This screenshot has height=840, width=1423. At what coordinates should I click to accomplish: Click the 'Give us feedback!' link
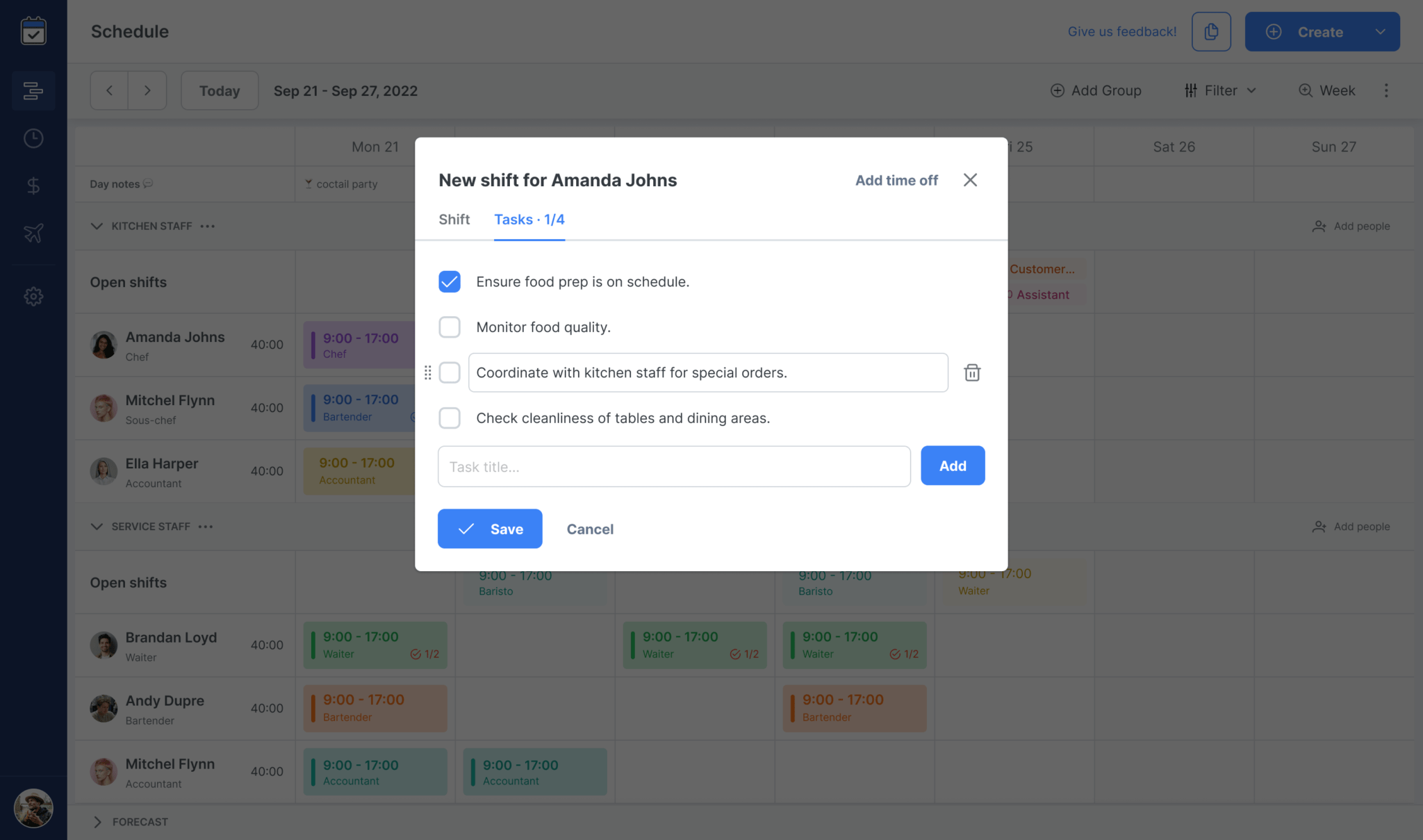[x=1121, y=31]
